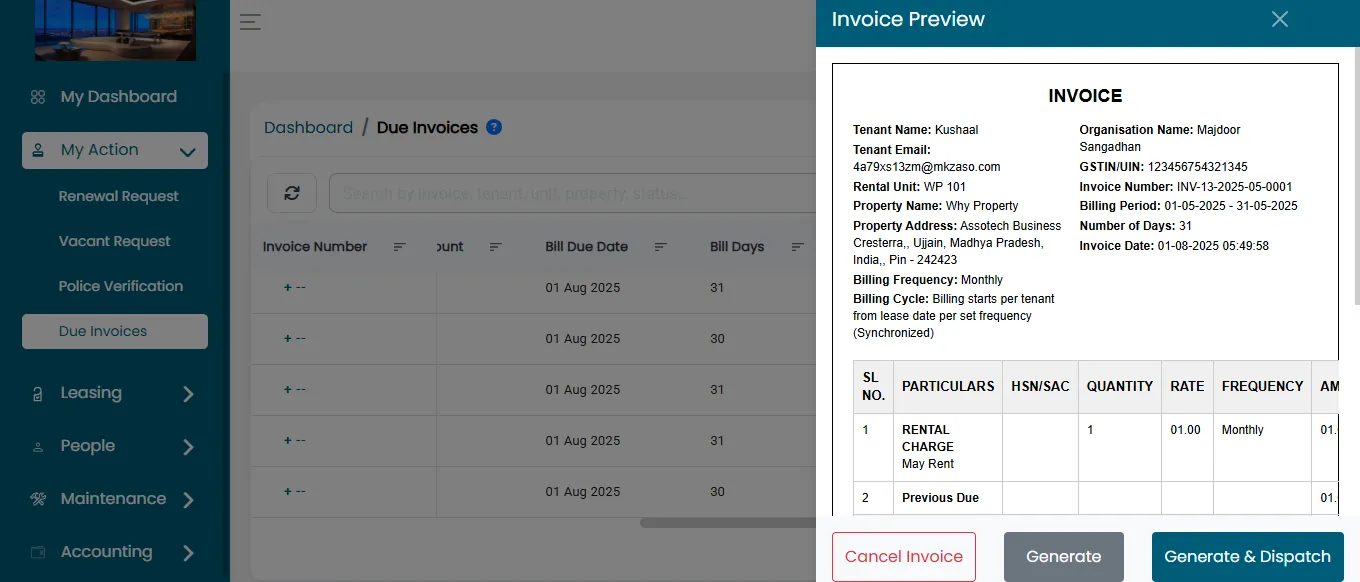Expand the Maintenance menu chevron
The width and height of the screenshot is (1360, 582).
point(188,500)
